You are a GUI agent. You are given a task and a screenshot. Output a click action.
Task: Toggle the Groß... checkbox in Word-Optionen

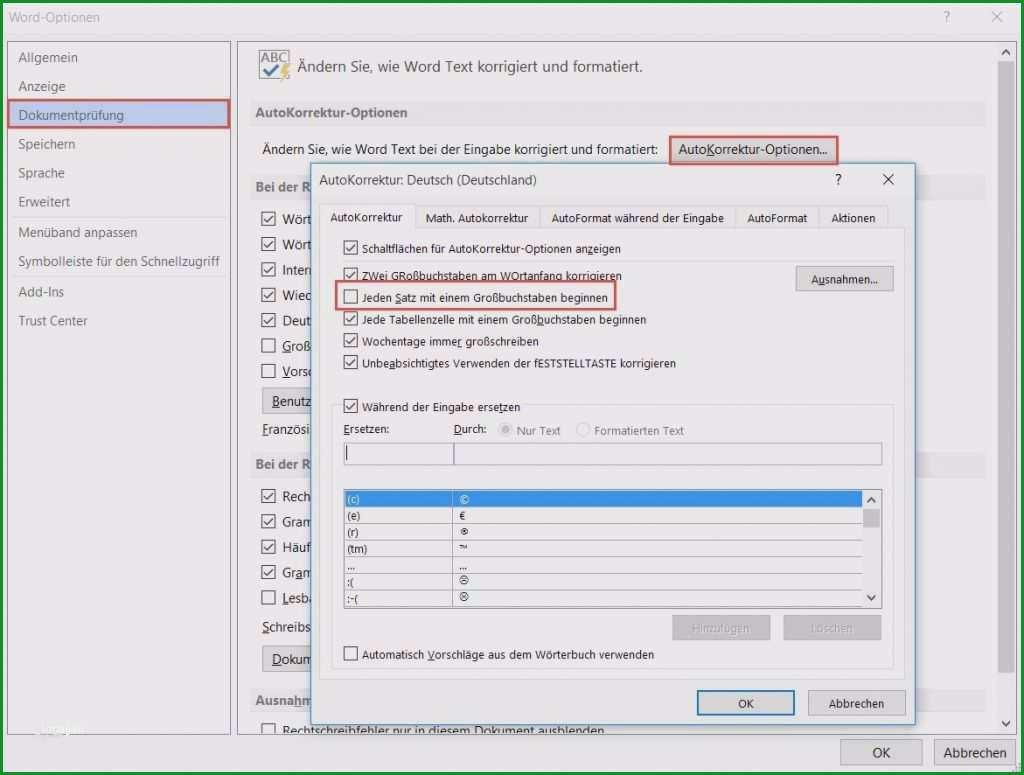[x=268, y=345]
